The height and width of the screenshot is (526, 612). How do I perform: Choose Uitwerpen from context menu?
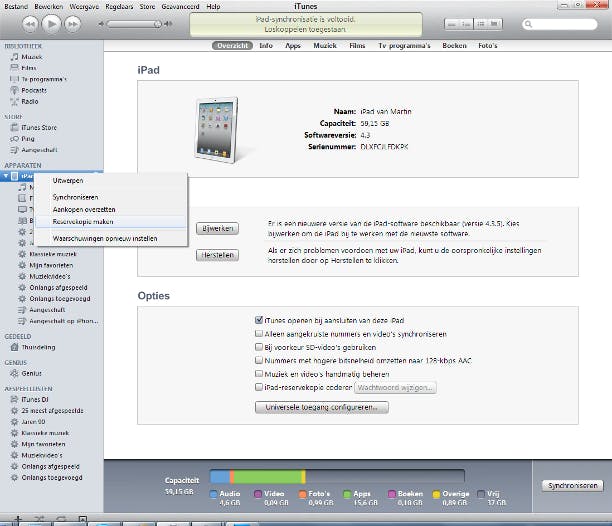click(x=111, y=181)
